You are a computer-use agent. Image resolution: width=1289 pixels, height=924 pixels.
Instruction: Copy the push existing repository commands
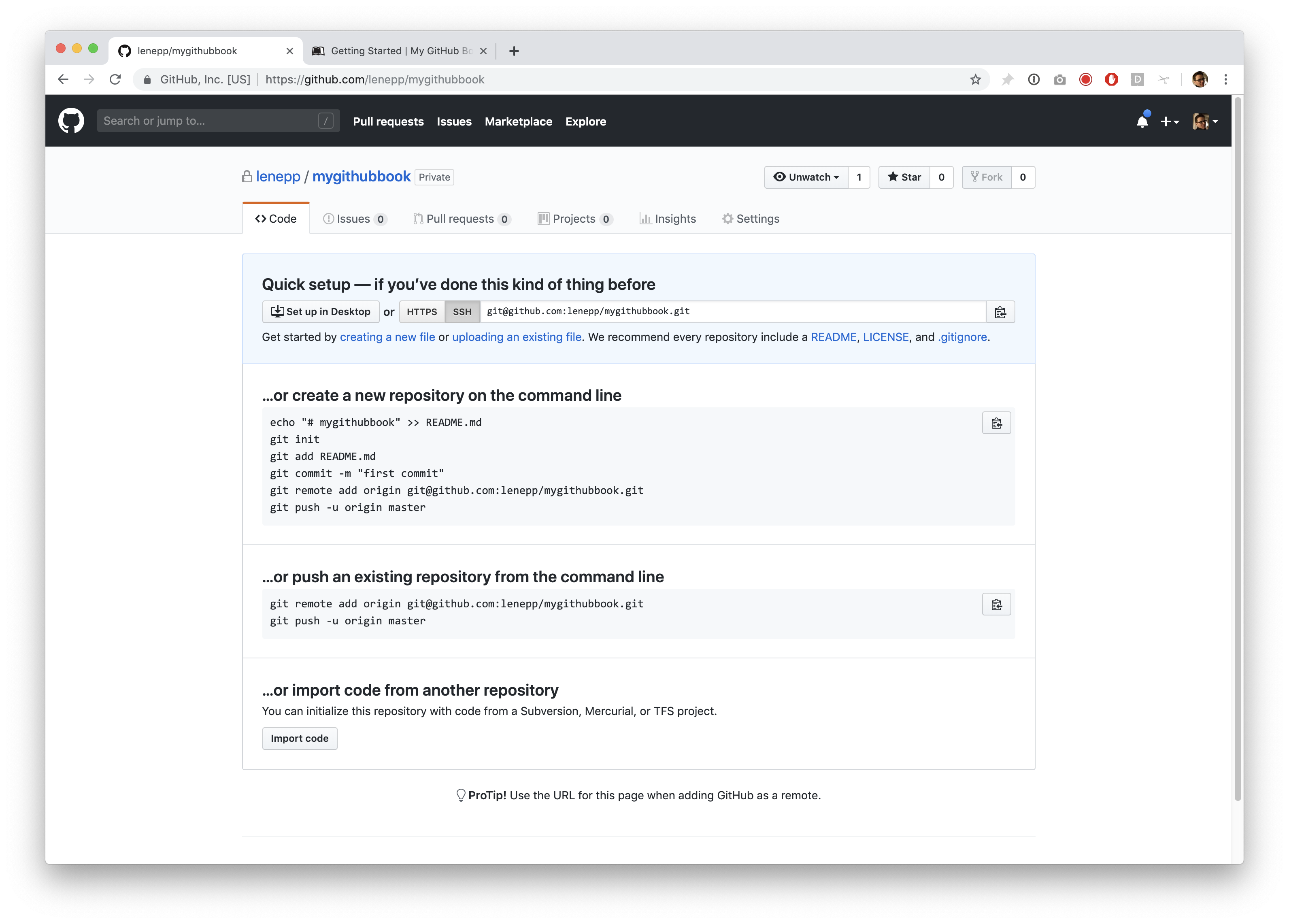[x=996, y=605]
